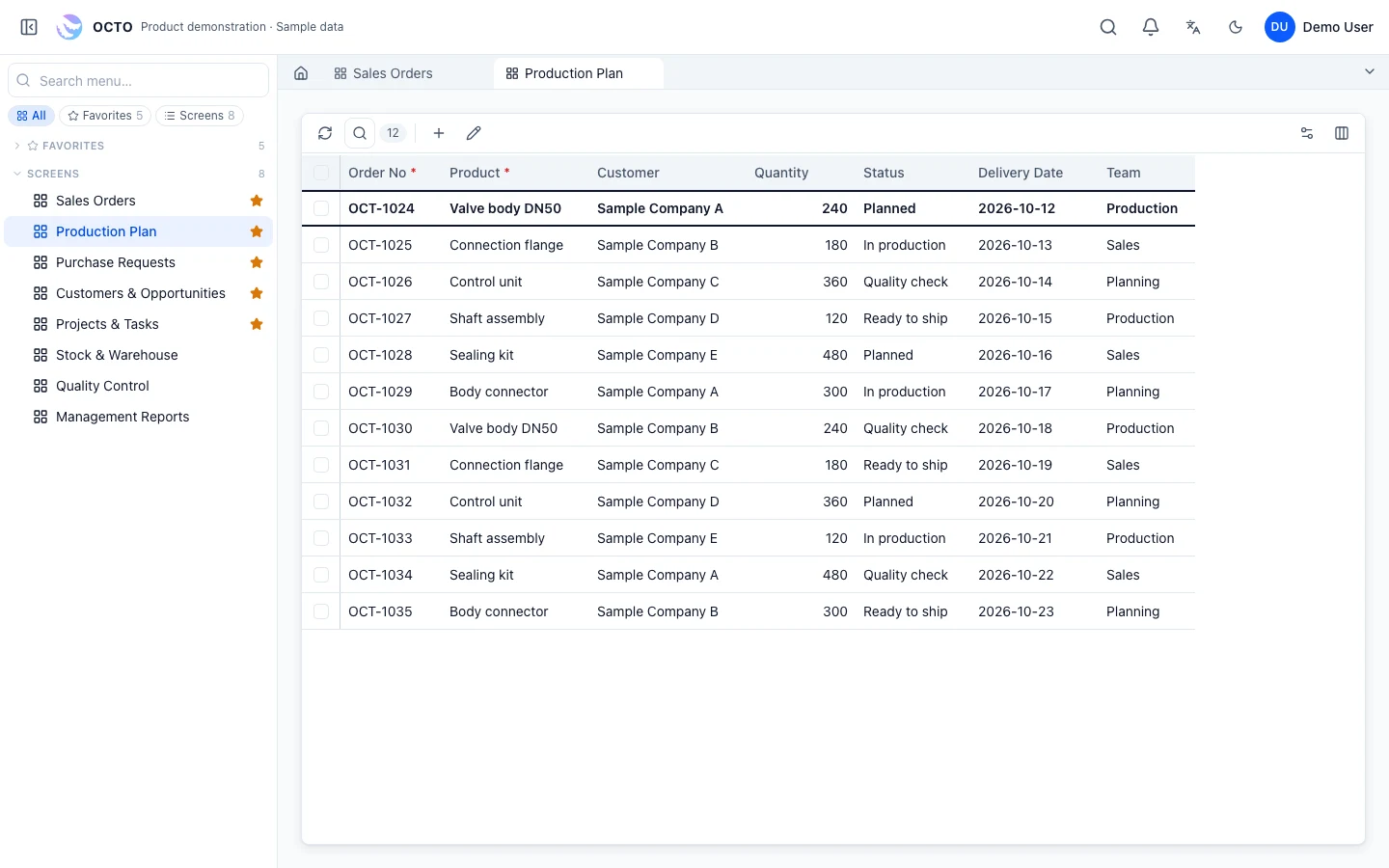Viewport: 1389px width, 868px height.
Task: Go to home tab icon
Action: (301, 73)
